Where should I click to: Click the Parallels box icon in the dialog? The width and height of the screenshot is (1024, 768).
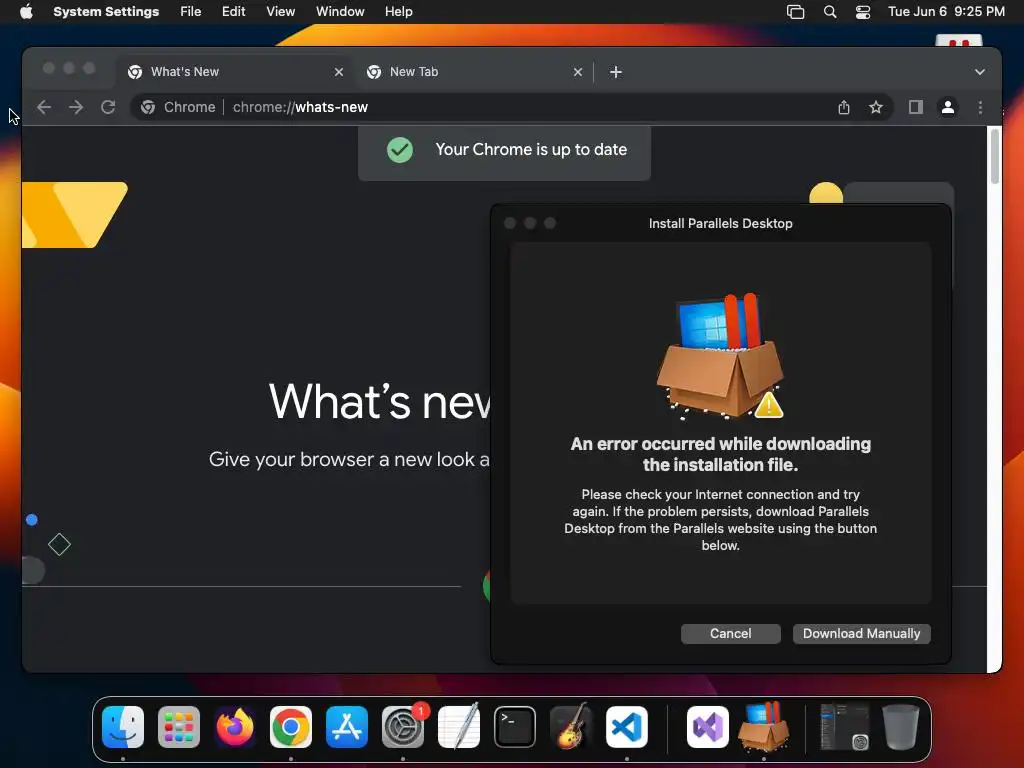pyautogui.click(x=720, y=357)
